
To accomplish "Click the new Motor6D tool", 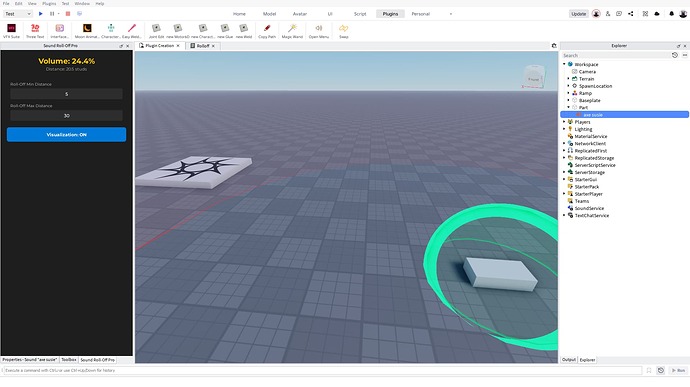I will [x=178, y=31].
